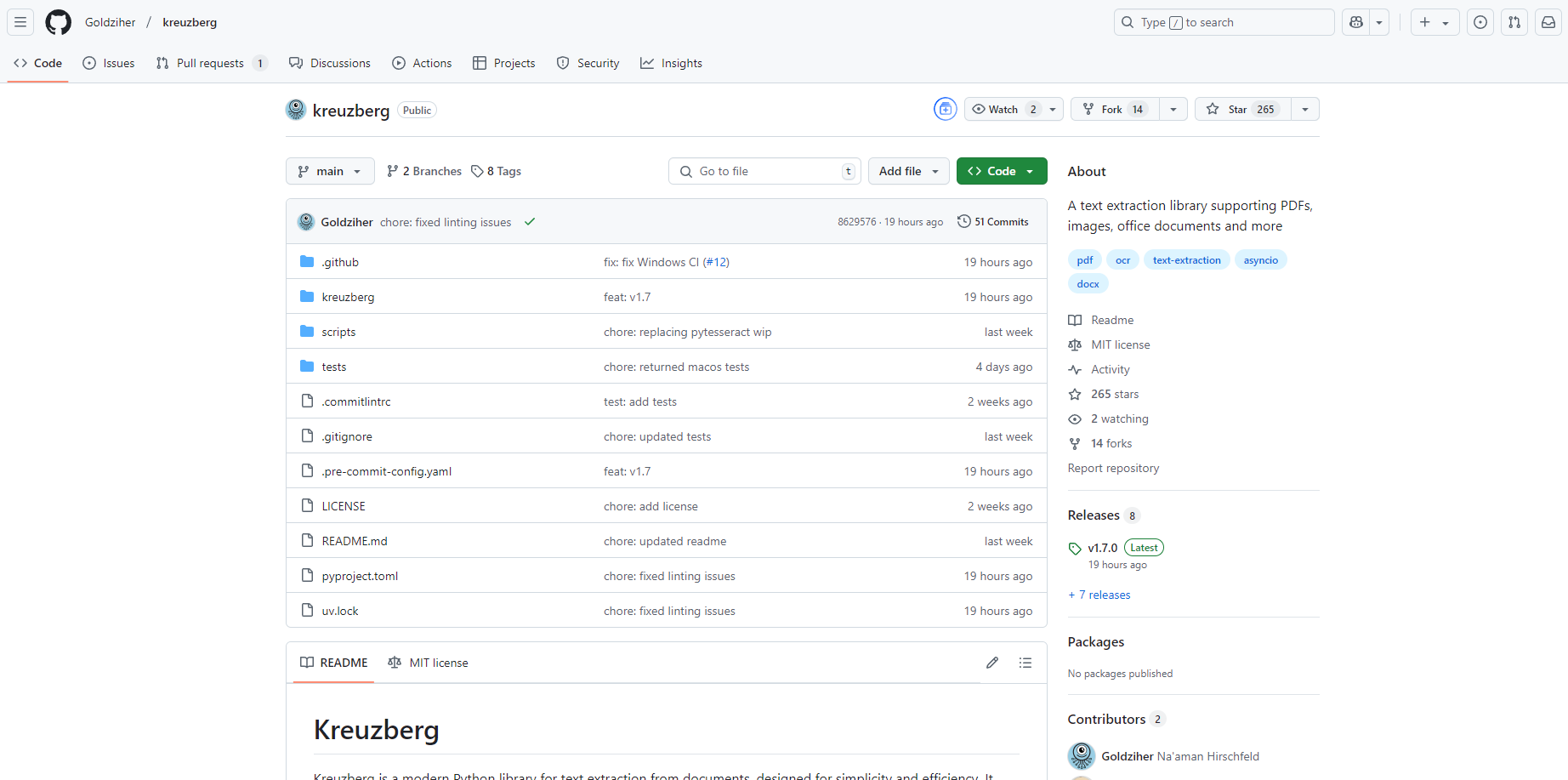Select the text-extraction topic tag
Image resolution: width=1568 pixels, height=780 pixels.
(1186, 260)
